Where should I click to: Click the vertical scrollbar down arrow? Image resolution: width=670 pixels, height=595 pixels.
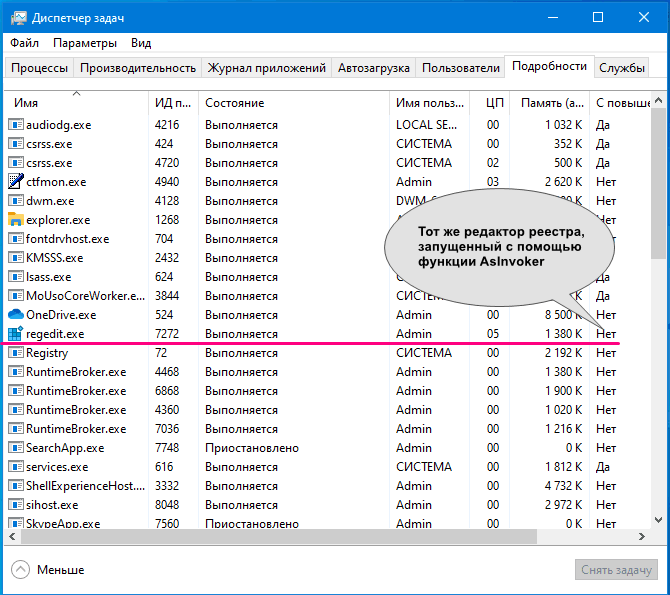[x=658, y=520]
